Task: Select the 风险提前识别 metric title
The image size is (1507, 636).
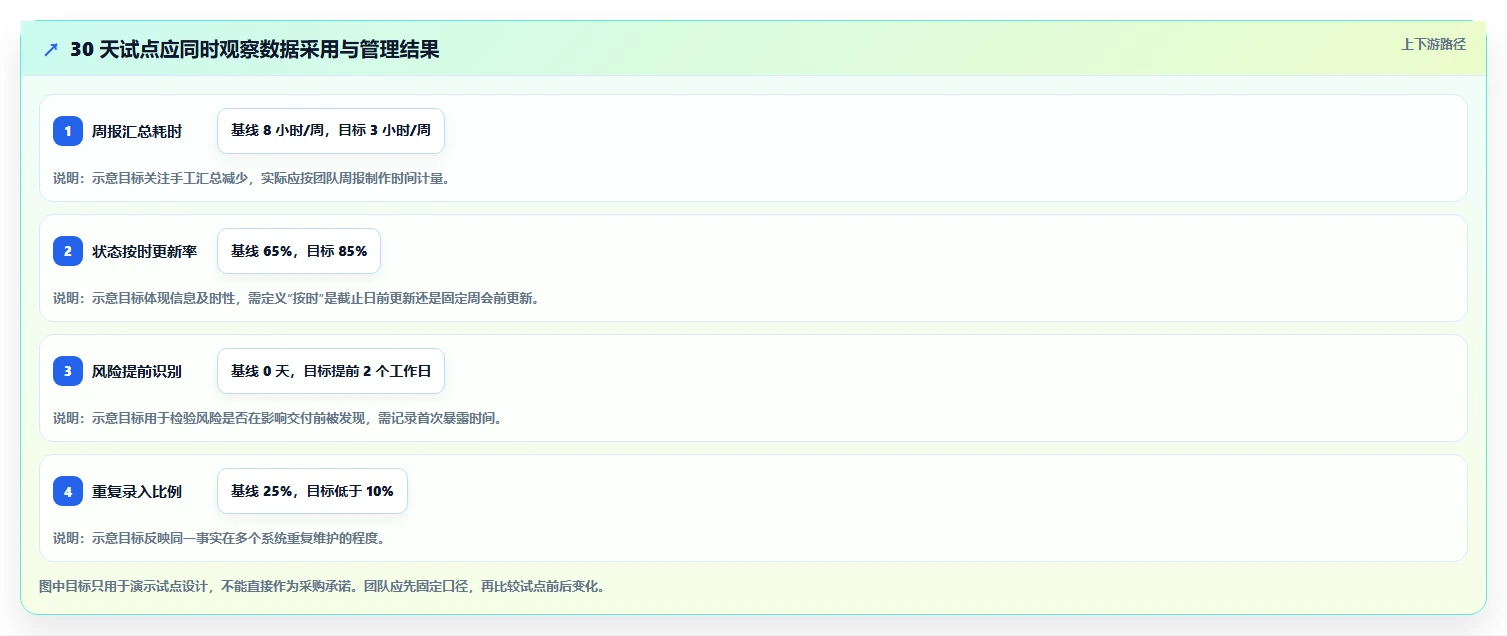Action: pos(137,372)
